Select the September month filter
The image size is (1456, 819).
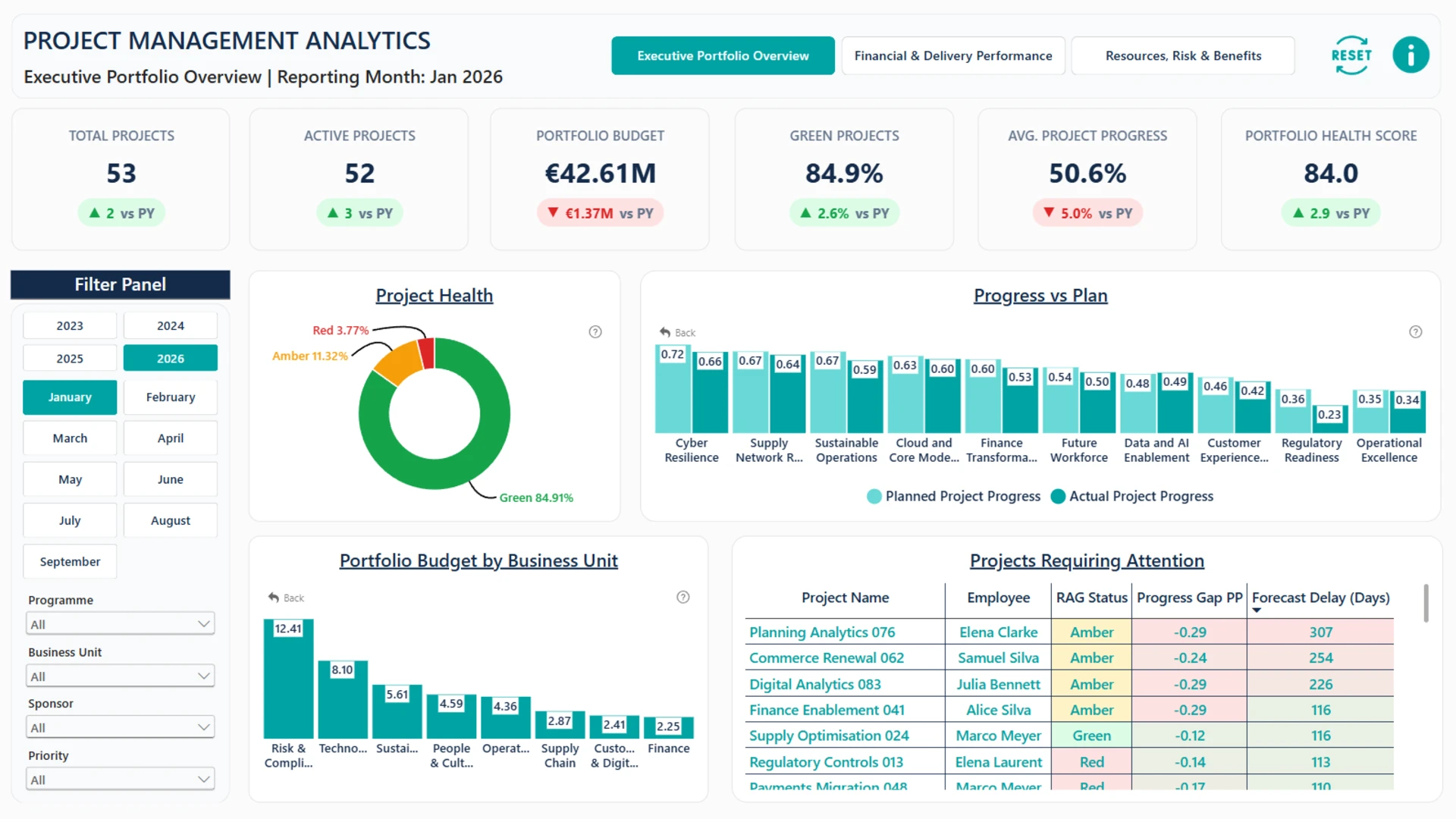coord(70,562)
